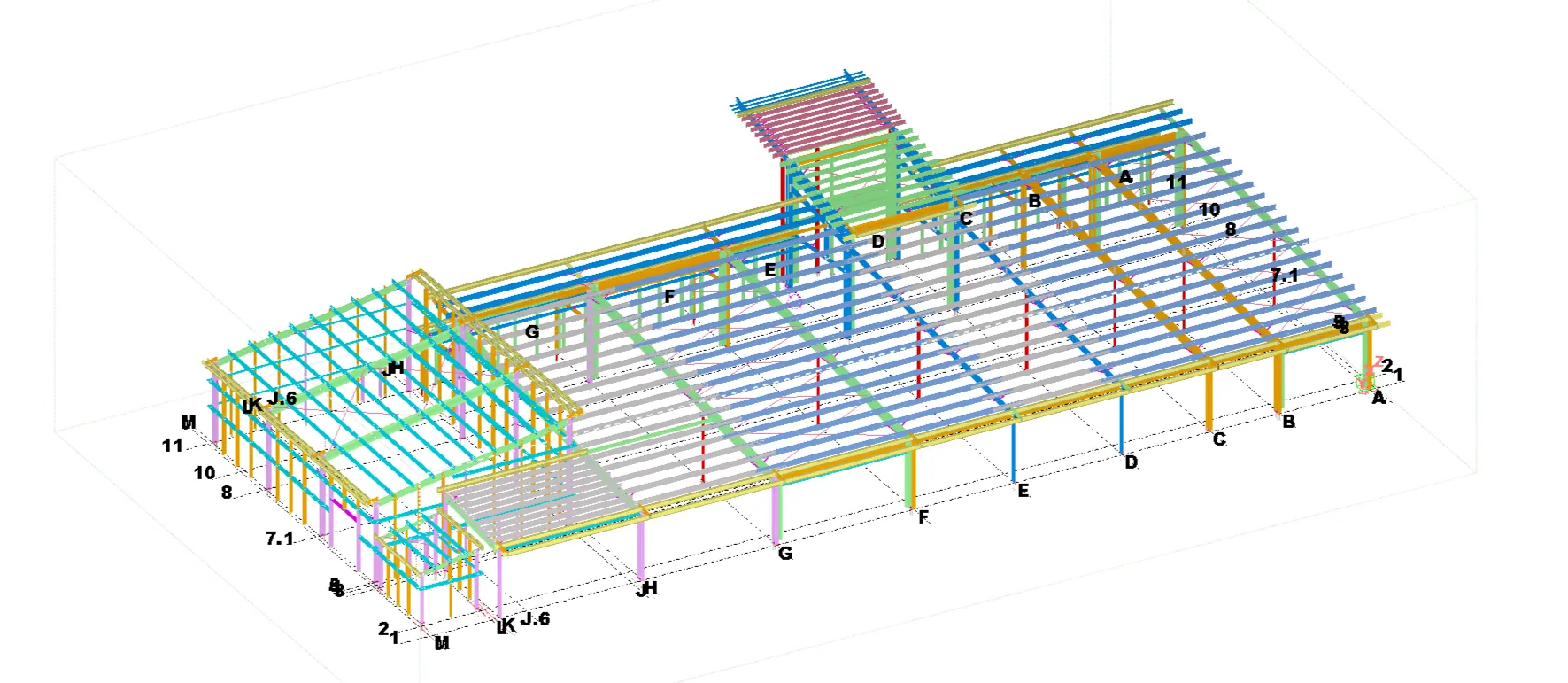Click the magenta beam on the left wall
1568x683 pixels.
click(x=344, y=509)
